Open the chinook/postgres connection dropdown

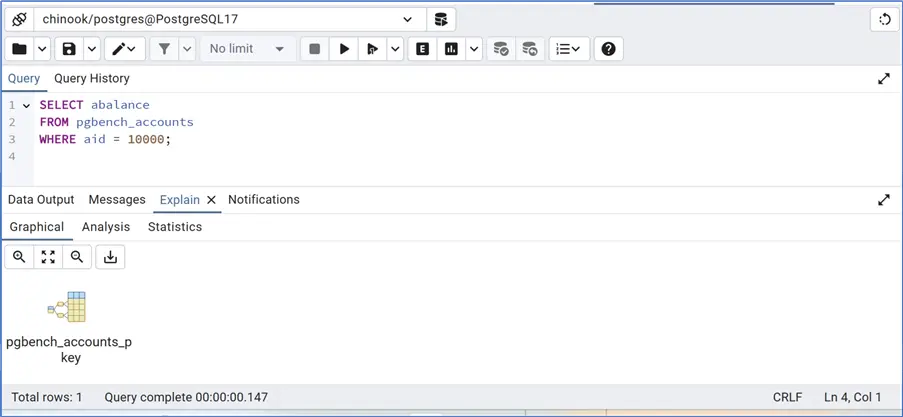(230, 20)
